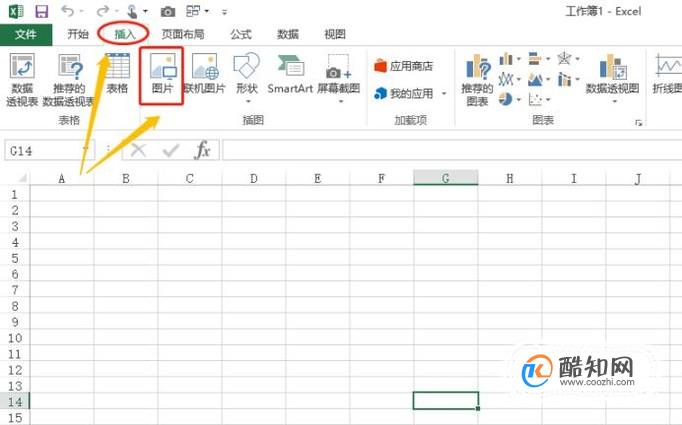Select column G header

pos(445,178)
